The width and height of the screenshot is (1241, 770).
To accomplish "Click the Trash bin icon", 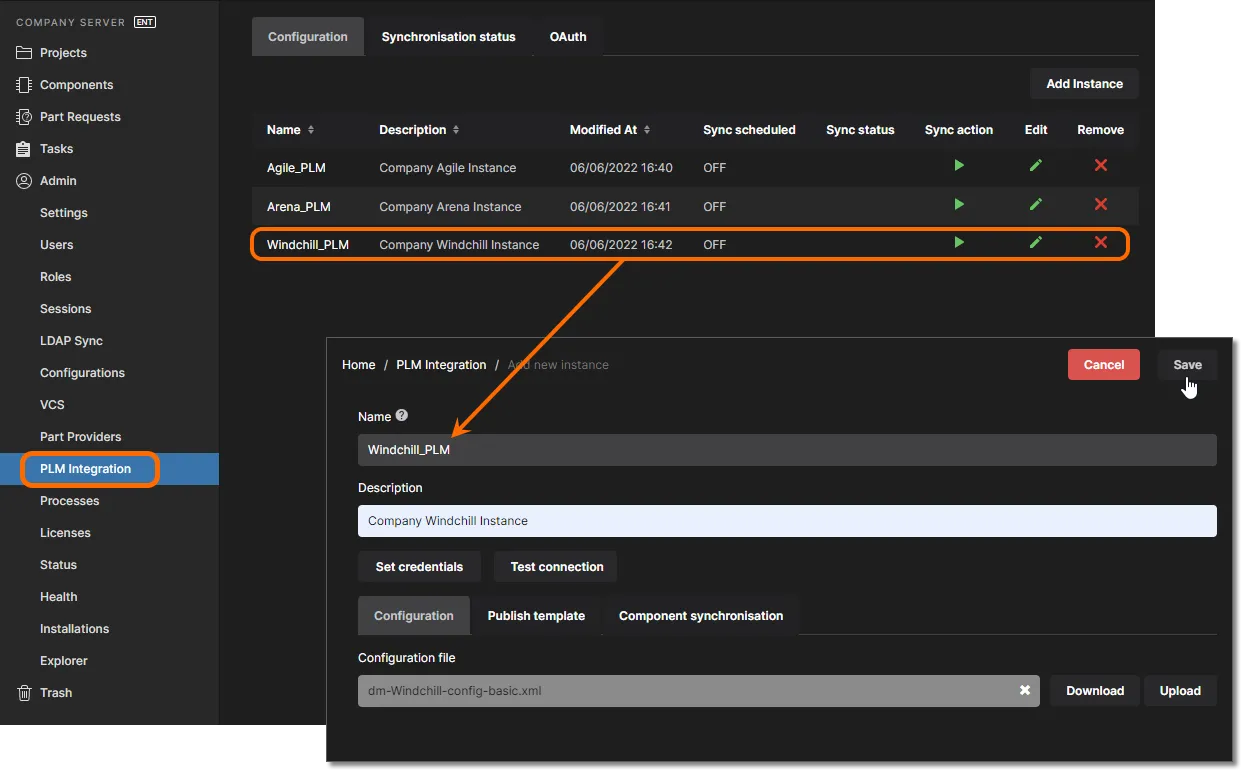I will click(x=24, y=693).
